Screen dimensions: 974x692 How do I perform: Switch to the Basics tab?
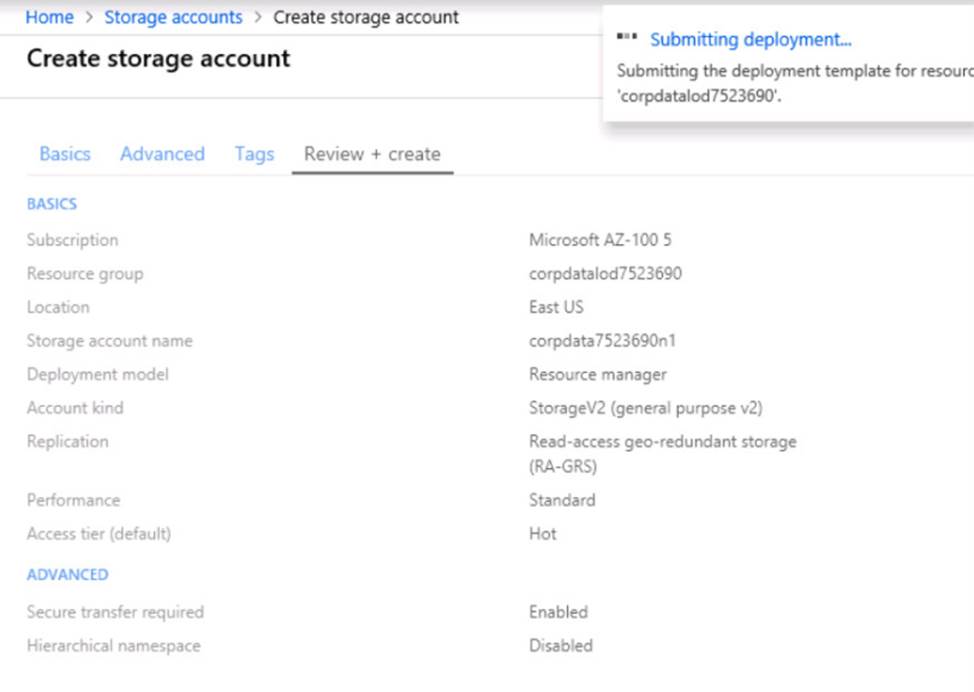[65, 154]
